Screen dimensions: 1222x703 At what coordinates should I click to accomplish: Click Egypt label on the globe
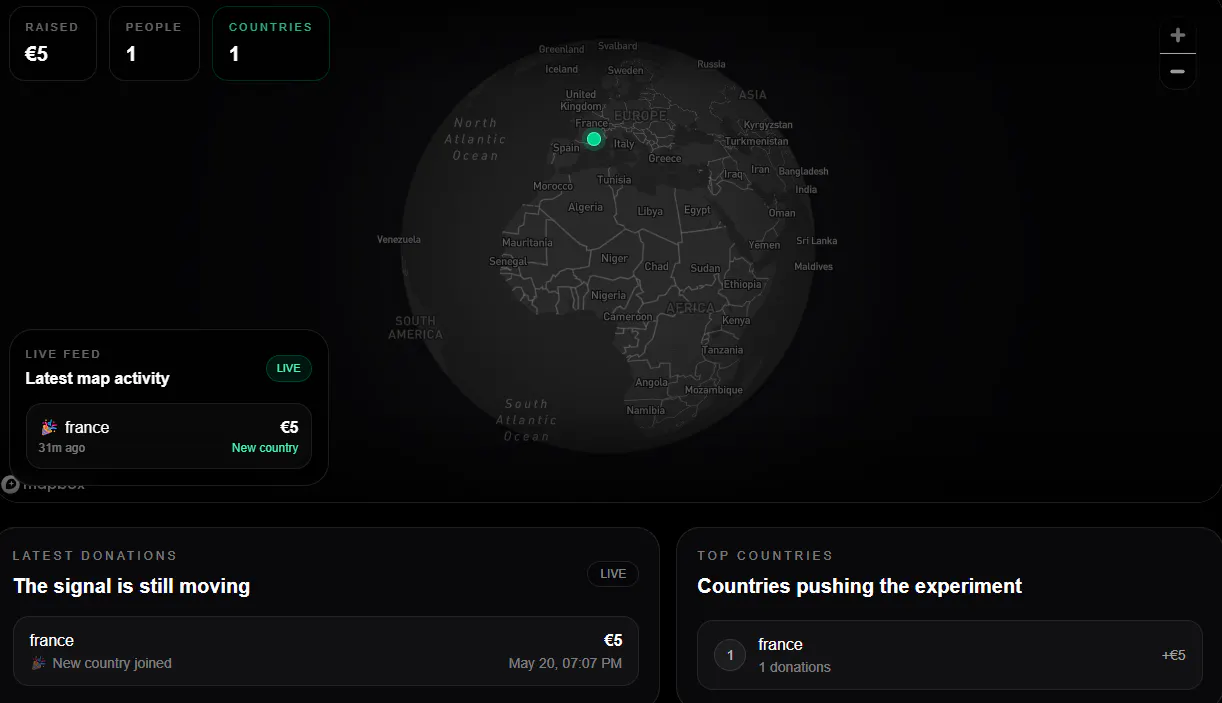697,210
